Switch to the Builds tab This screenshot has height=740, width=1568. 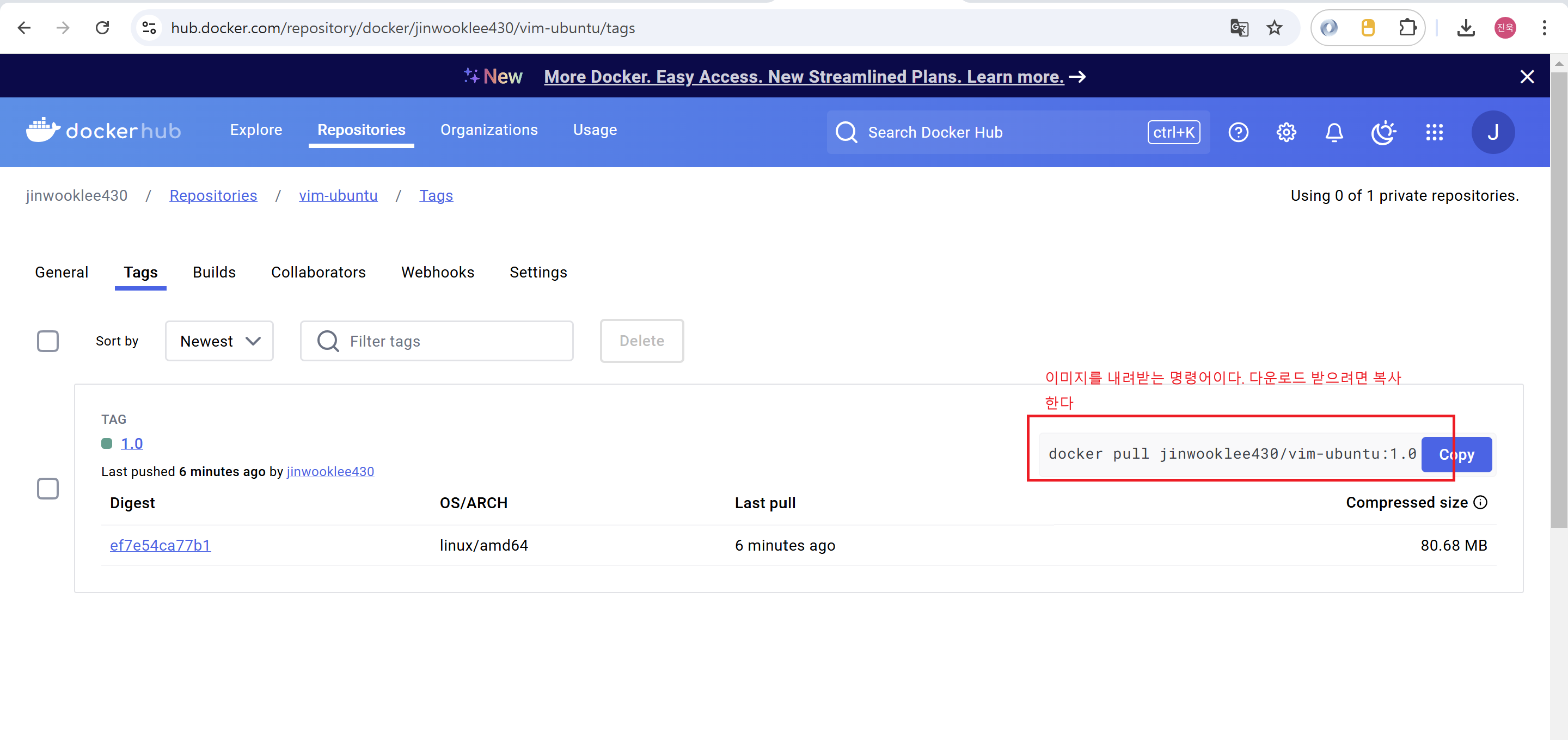[x=213, y=272]
